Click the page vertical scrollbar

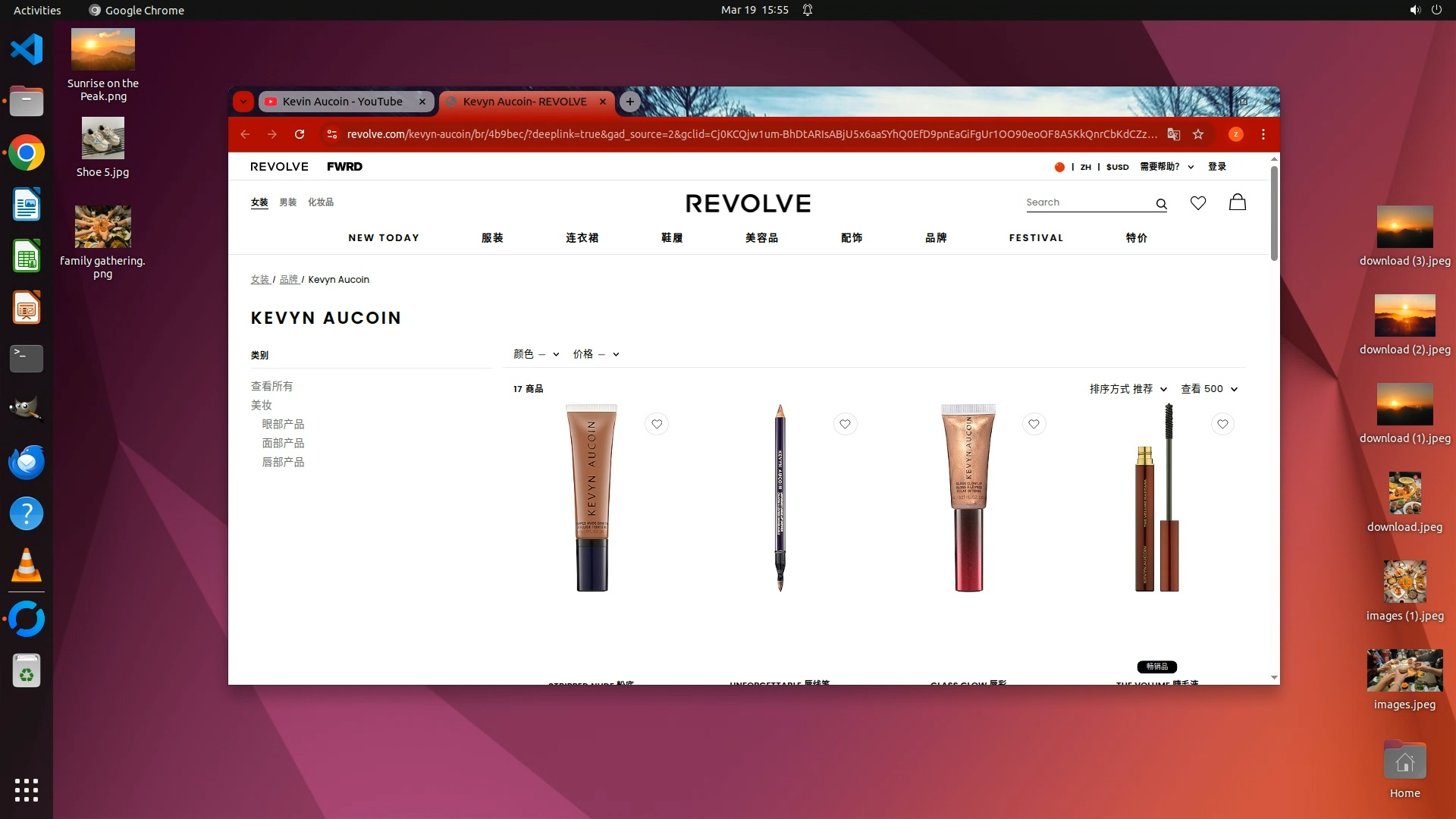[1274, 212]
